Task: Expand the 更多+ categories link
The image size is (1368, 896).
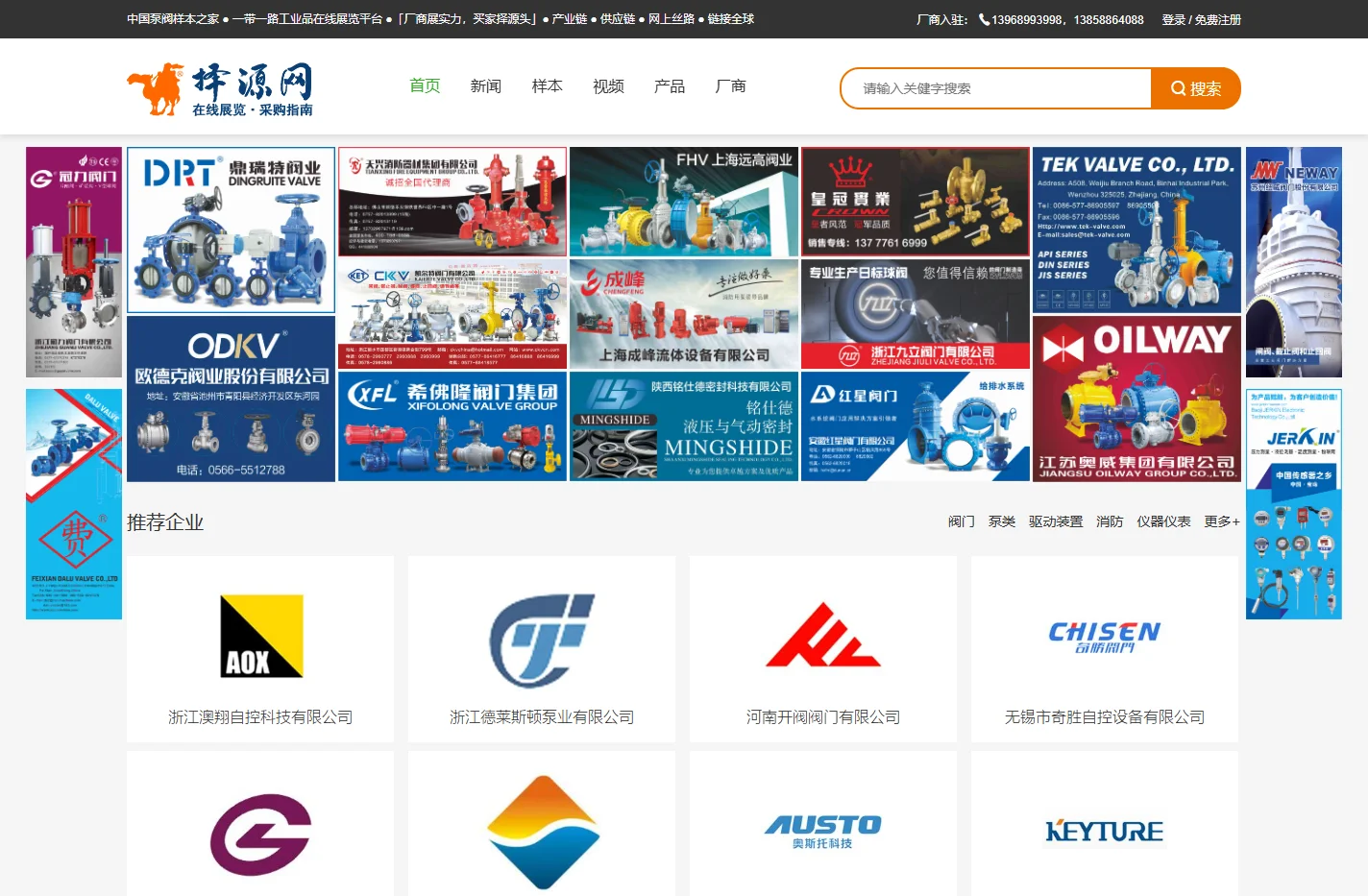Action: (1222, 521)
